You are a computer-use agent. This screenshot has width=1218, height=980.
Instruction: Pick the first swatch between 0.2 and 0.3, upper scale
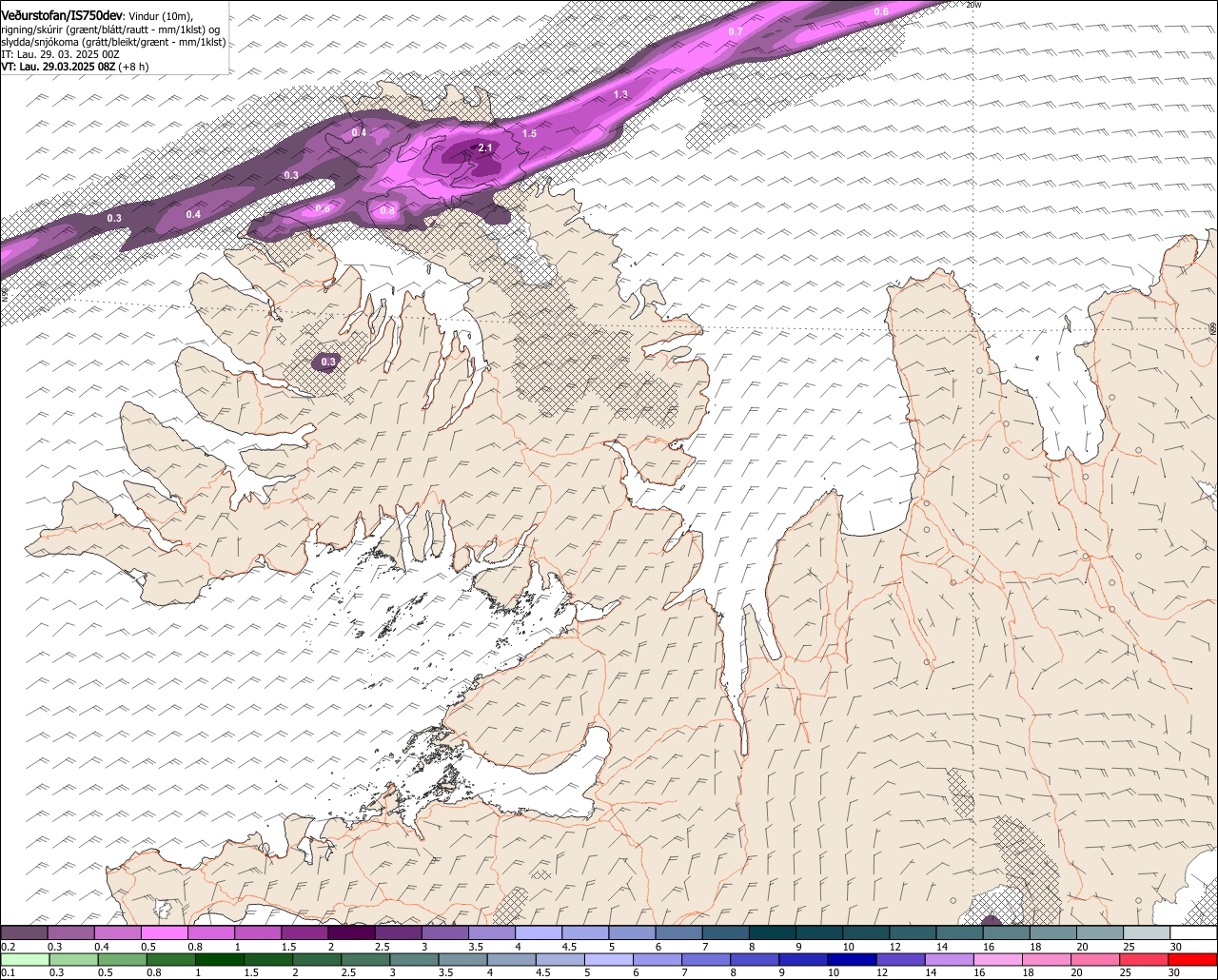coord(24,933)
